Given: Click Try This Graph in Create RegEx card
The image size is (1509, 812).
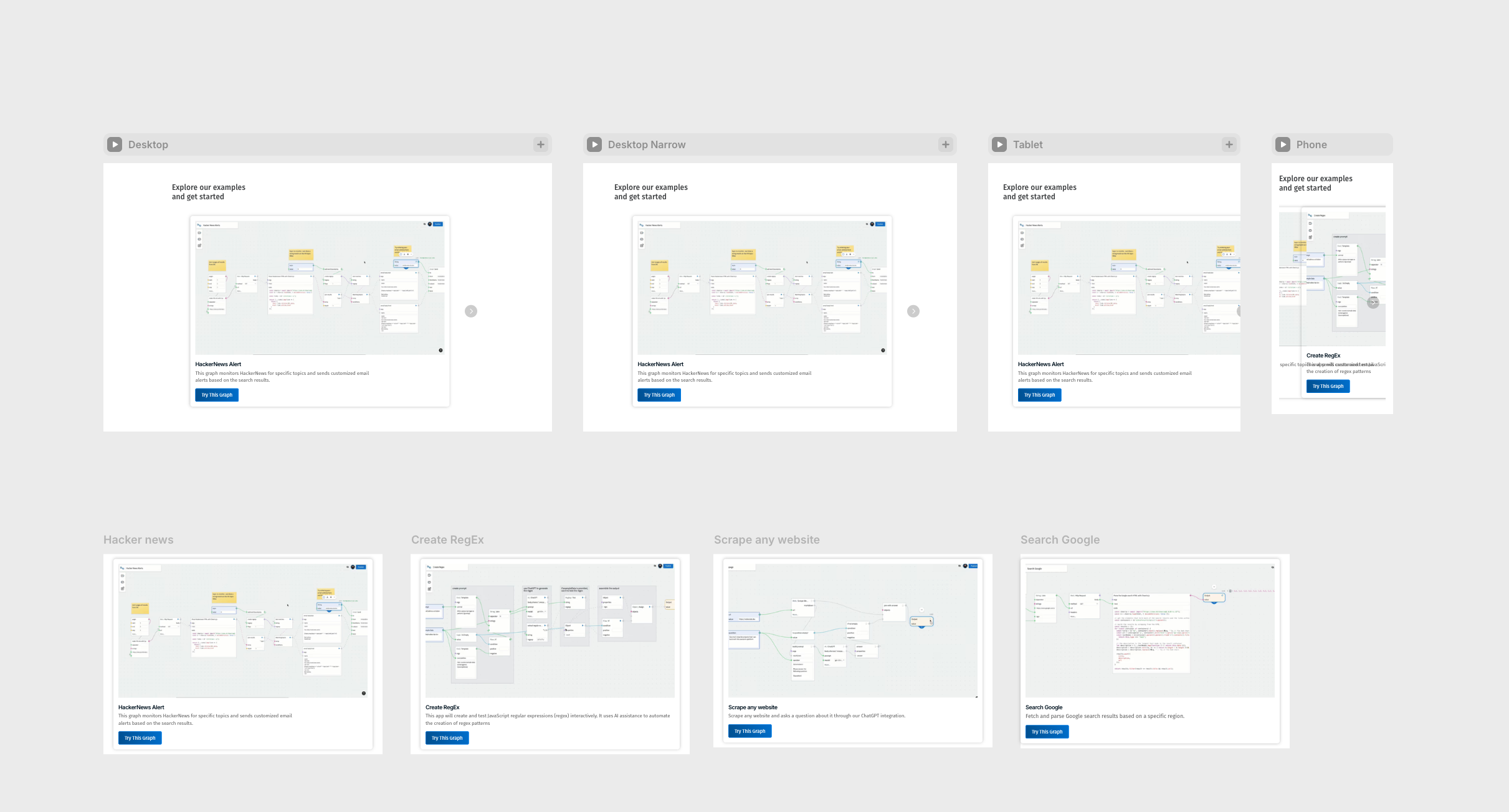Looking at the screenshot, I should tap(447, 738).
